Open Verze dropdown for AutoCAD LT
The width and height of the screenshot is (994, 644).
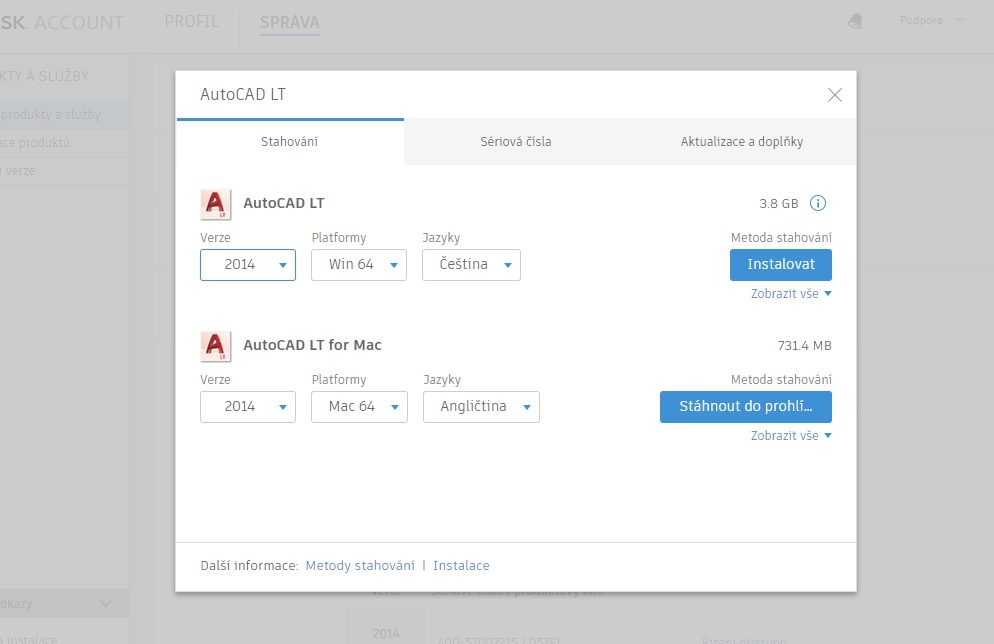248,265
